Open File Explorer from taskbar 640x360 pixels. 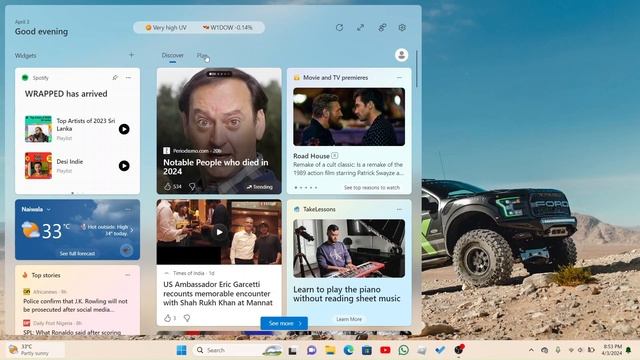point(330,350)
